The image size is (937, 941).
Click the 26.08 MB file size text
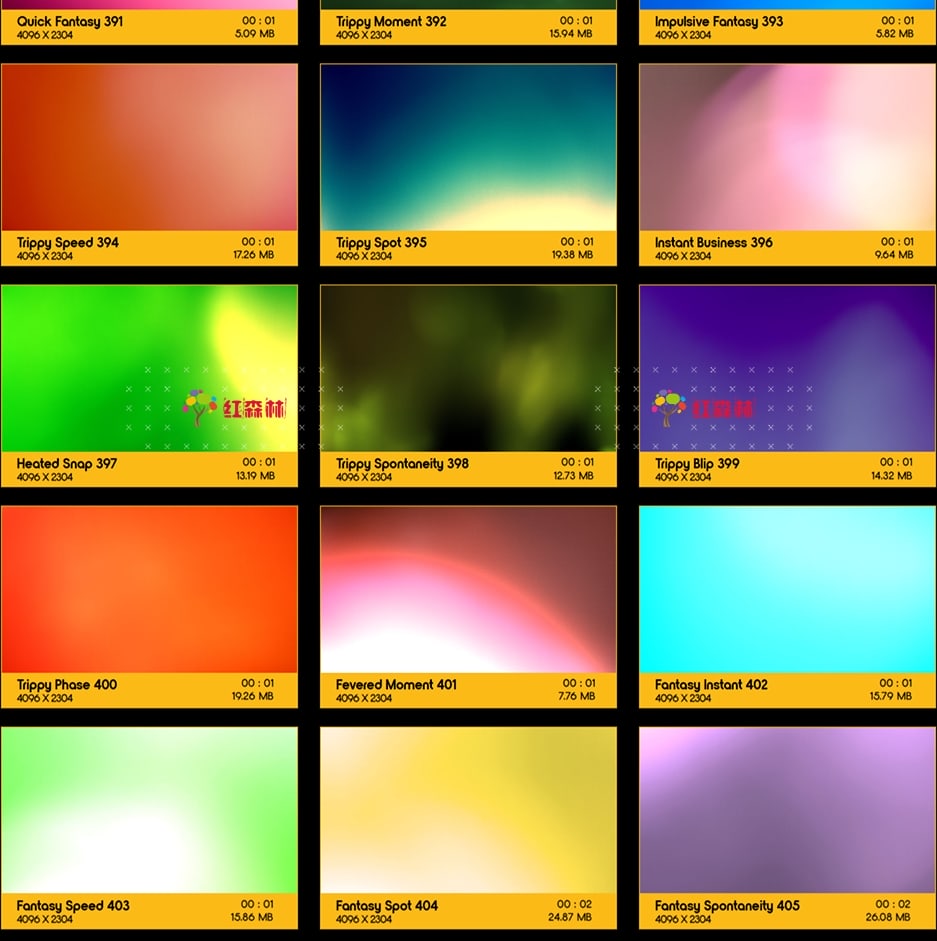888,917
